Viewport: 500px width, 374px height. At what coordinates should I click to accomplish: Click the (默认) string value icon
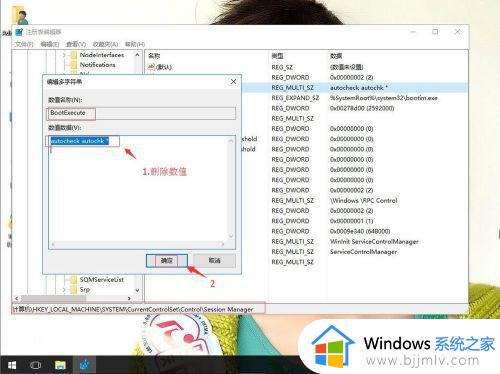[151, 67]
